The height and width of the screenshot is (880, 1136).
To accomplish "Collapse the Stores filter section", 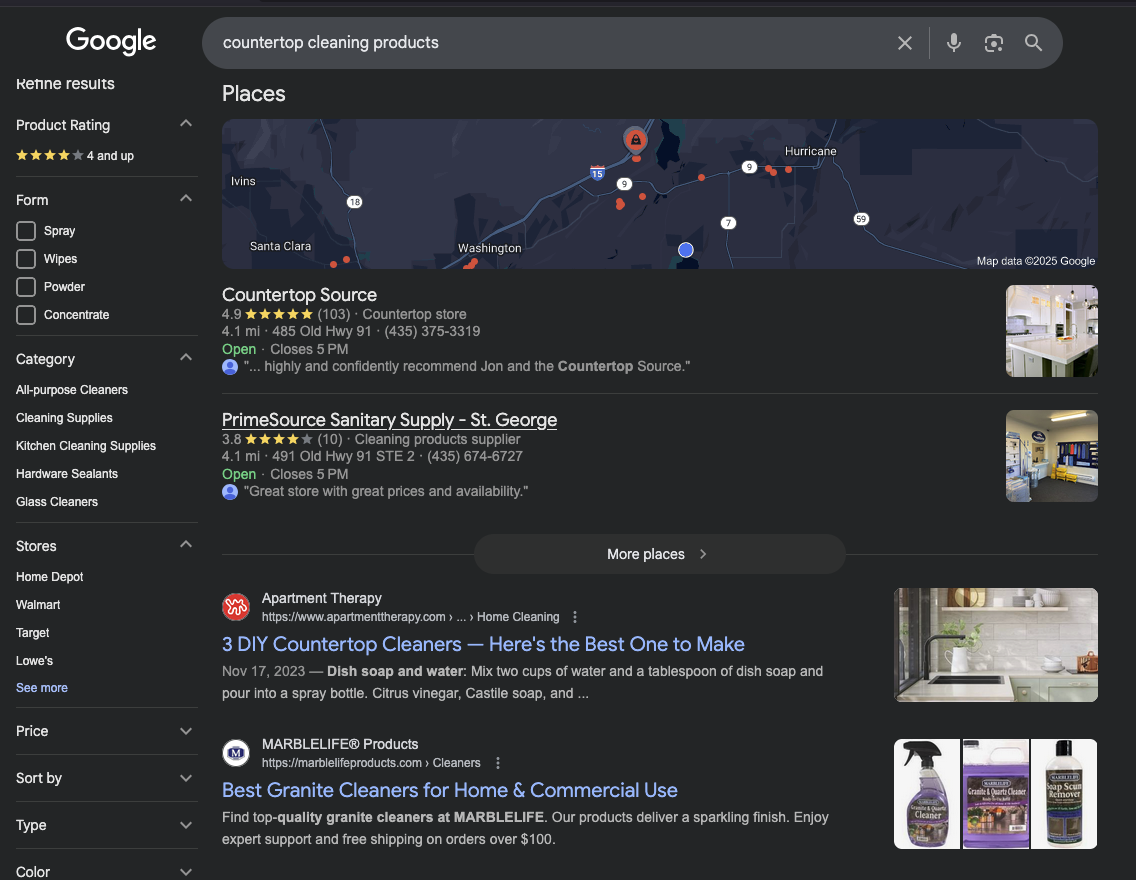I will [185, 545].
